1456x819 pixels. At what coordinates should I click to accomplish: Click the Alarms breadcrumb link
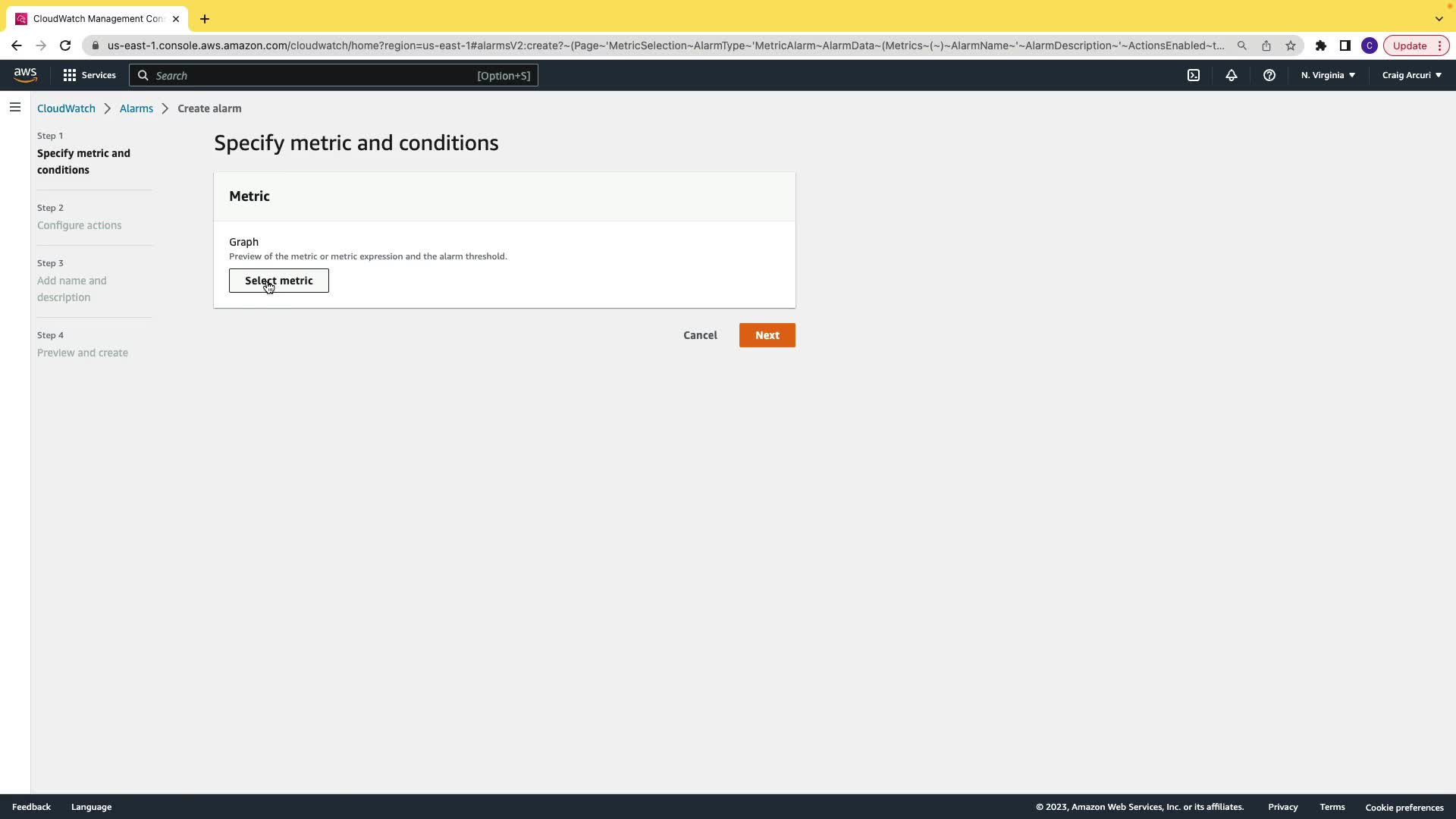[136, 108]
